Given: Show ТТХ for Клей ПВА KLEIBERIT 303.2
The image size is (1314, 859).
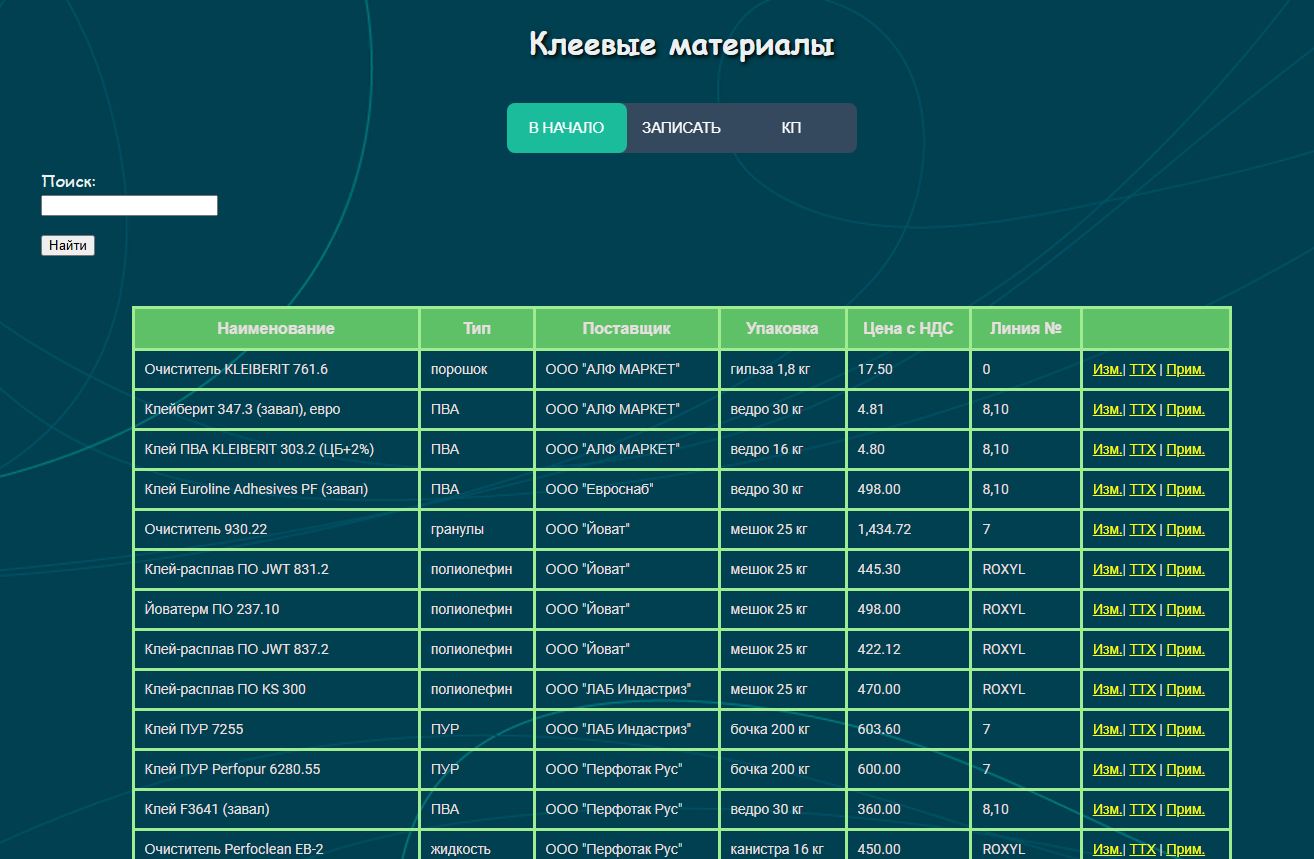Looking at the screenshot, I should 1142,449.
